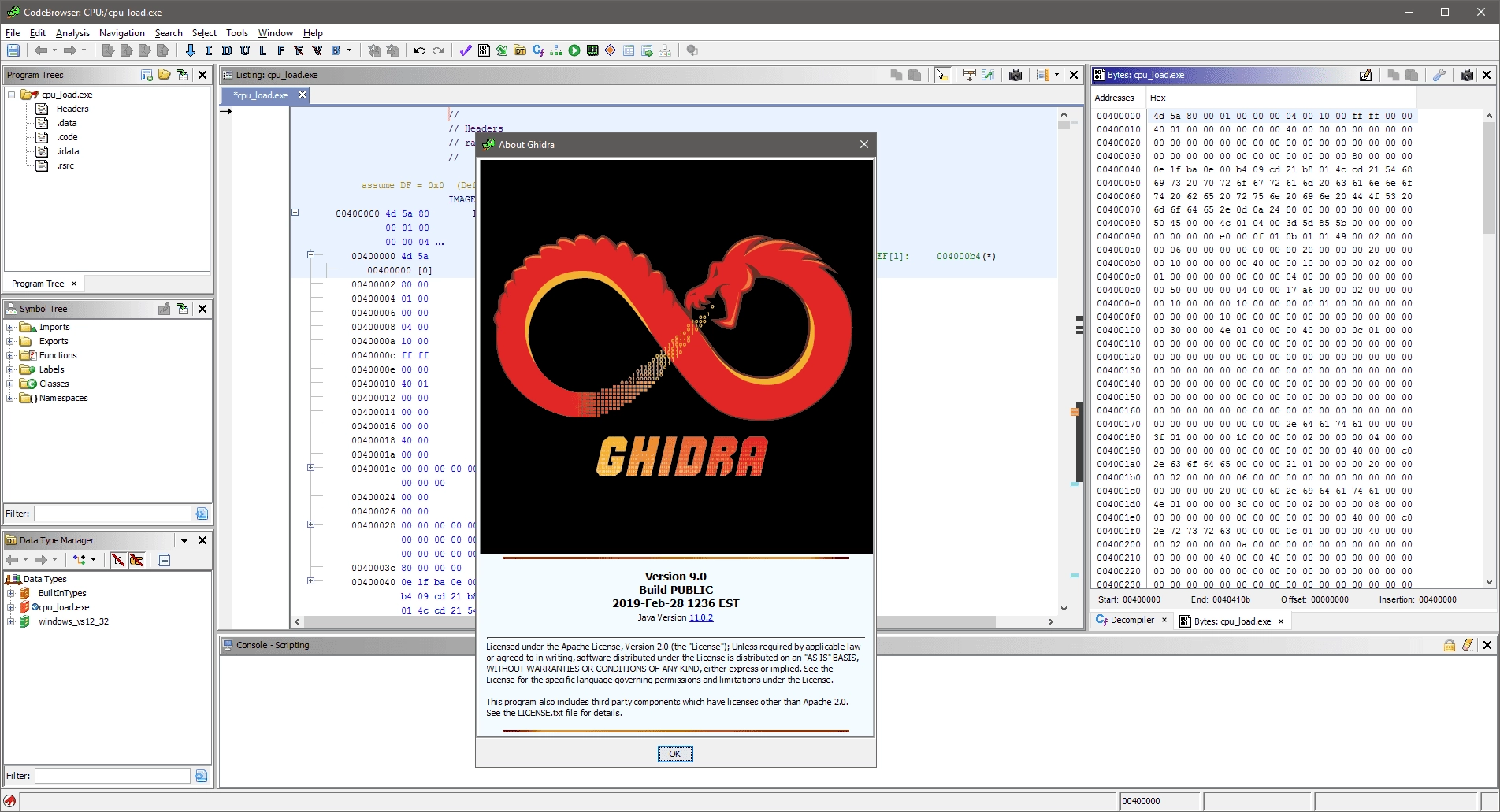The width and height of the screenshot is (1500, 812).
Task: Navigate to next Instruction (I) toolbar icon
Action: 208,50
